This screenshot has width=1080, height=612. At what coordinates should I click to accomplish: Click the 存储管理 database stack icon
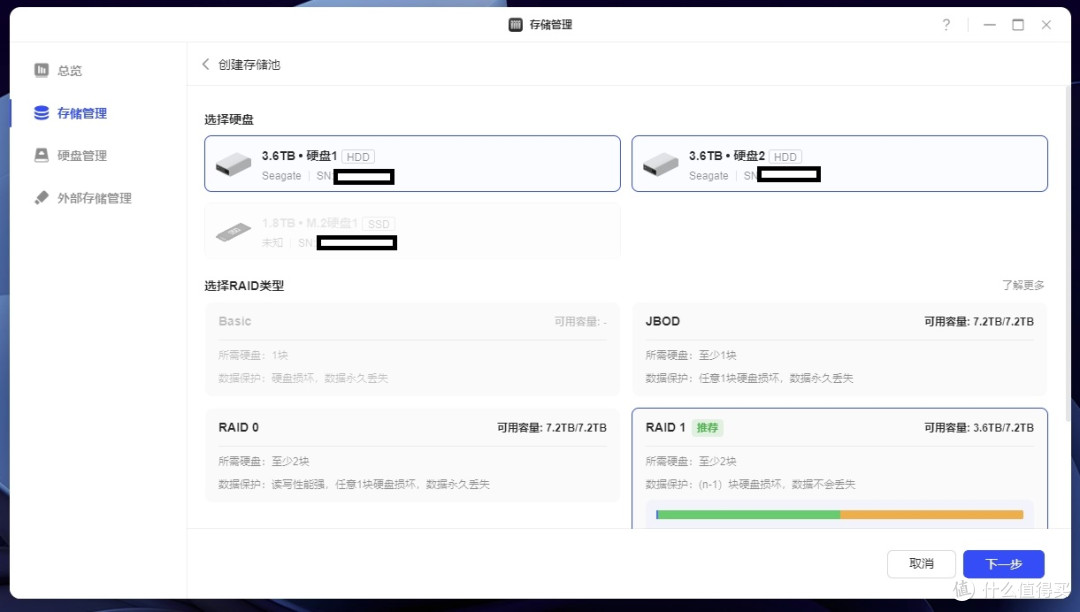[41, 113]
